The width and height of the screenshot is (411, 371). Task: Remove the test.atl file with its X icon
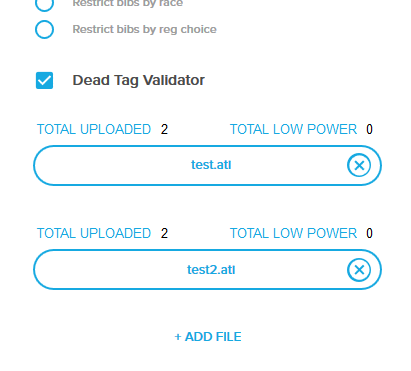pyautogui.click(x=359, y=165)
